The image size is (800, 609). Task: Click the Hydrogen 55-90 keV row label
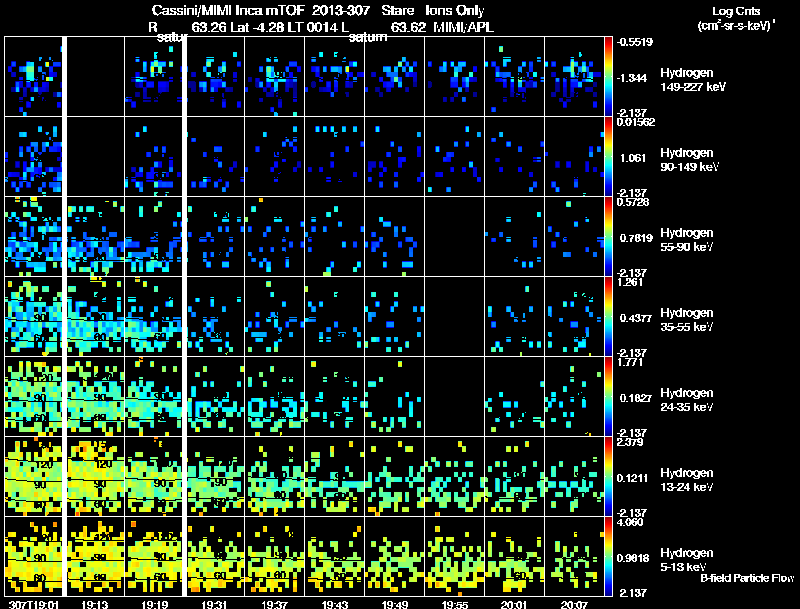point(687,240)
